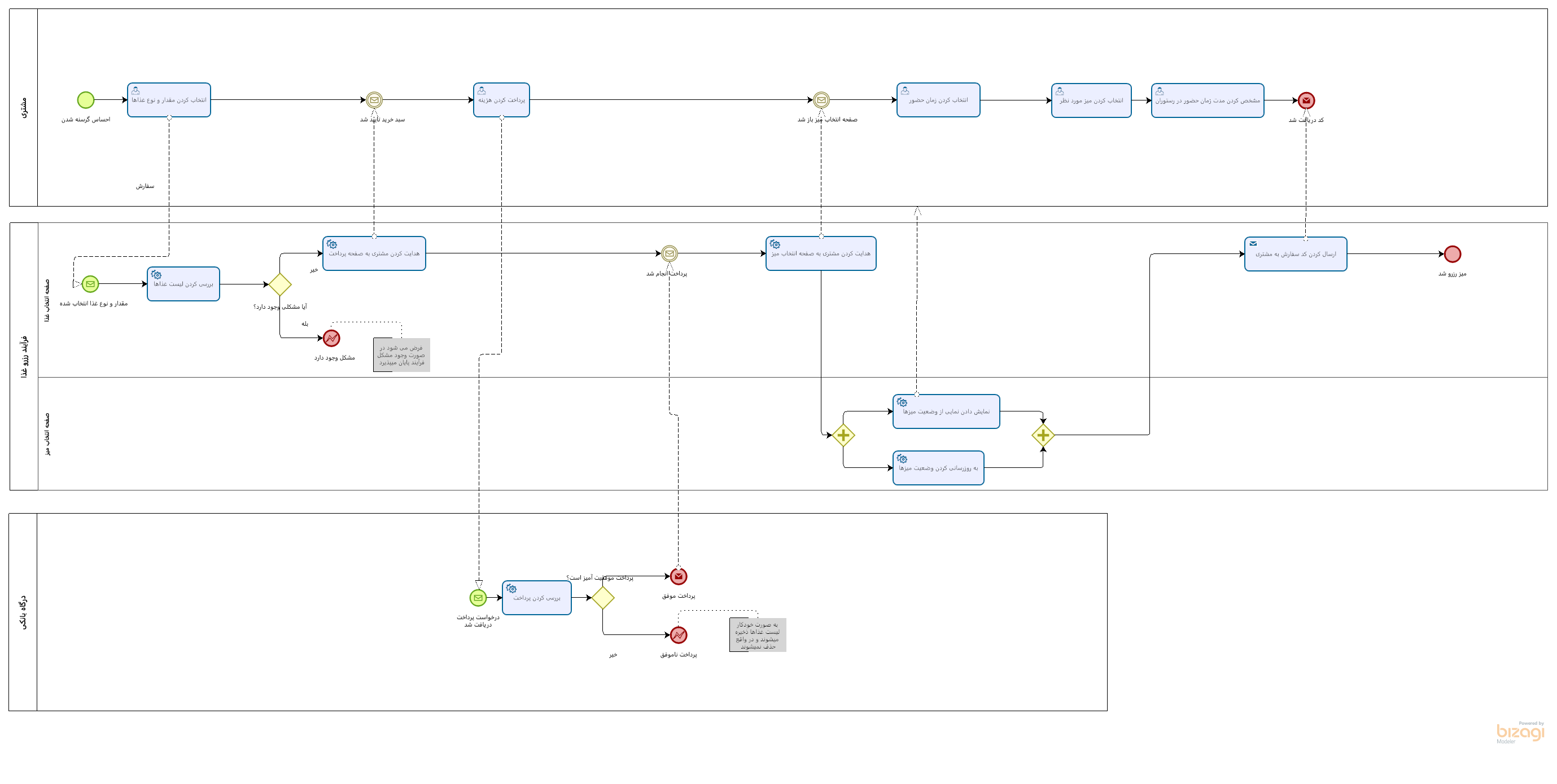Select the 'میز رزرو شد' end event
Image resolution: width=1557 pixels, height=784 pixels.
pos(1453,254)
